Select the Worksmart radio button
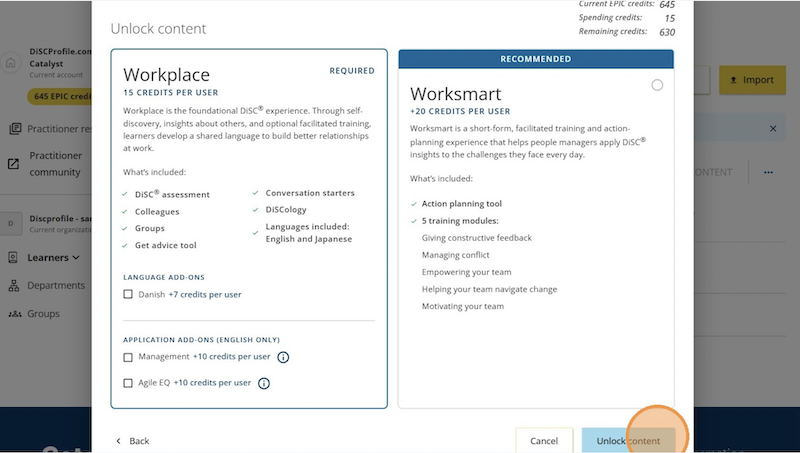The height and width of the screenshot is (453, 800). (657, 85)
